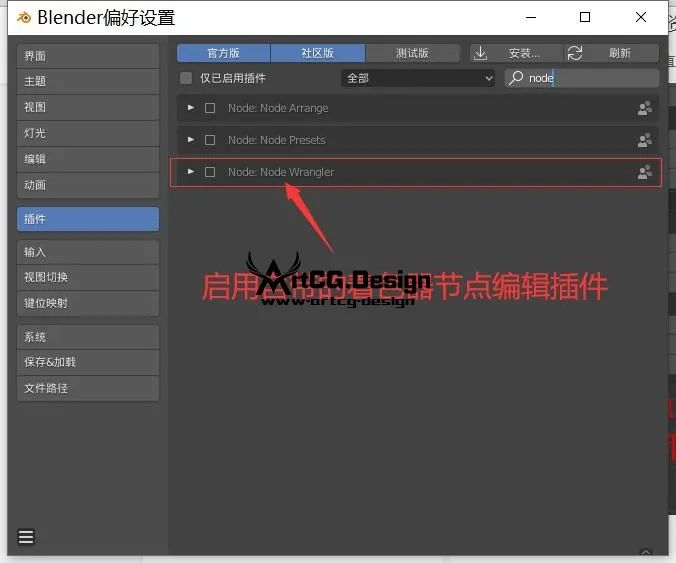Click the 安装... button
The width and height of the screenshot is (676, 563).
tap(516, 53)
